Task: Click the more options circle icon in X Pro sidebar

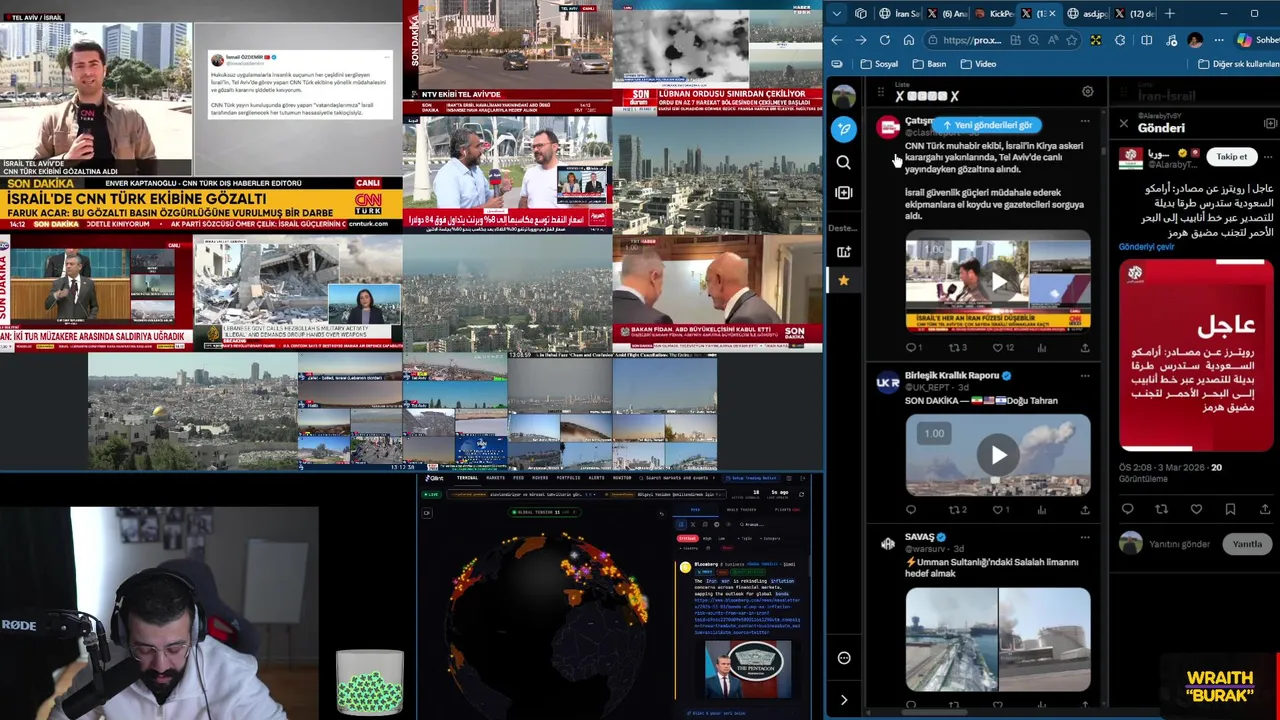Action: coord(844,657)
